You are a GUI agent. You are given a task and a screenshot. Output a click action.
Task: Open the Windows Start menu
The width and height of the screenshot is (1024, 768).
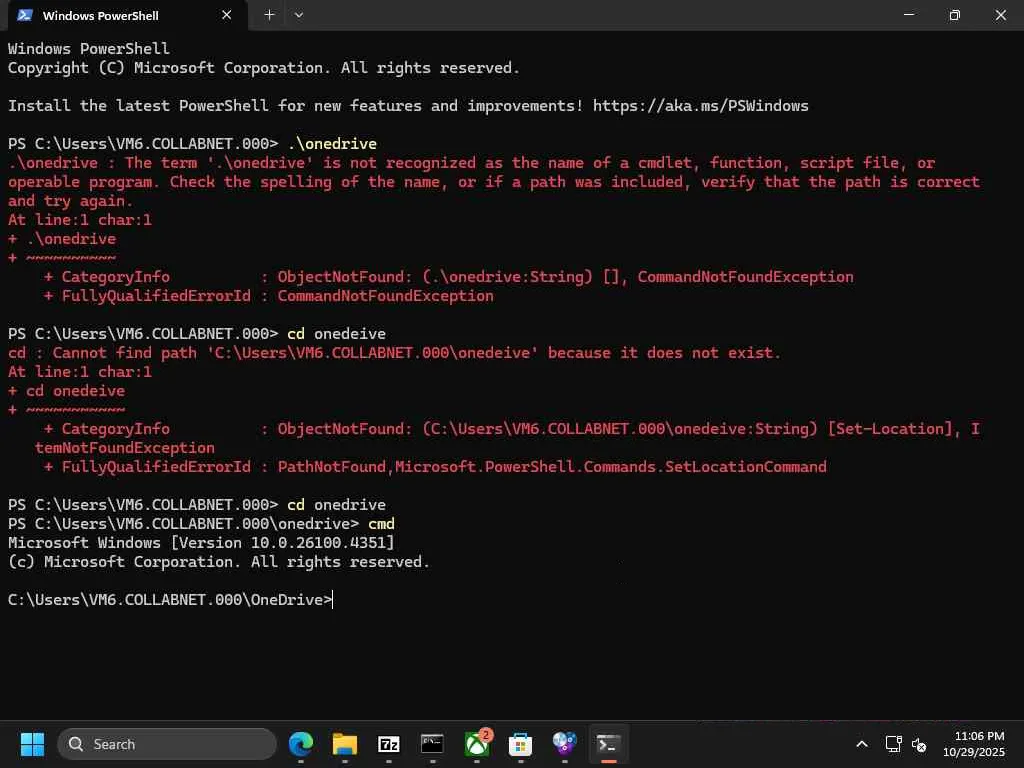click(x=32, y=744)
